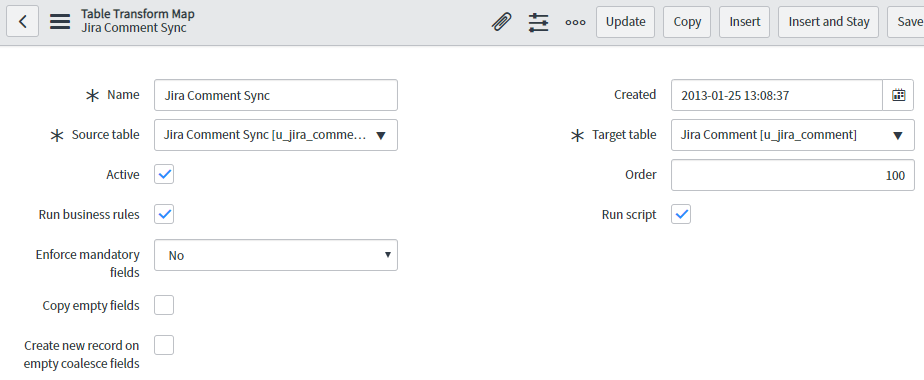Open Enforce mandatory fields dropdown
The width and height of the screenshot is (924, 380).
276,255
